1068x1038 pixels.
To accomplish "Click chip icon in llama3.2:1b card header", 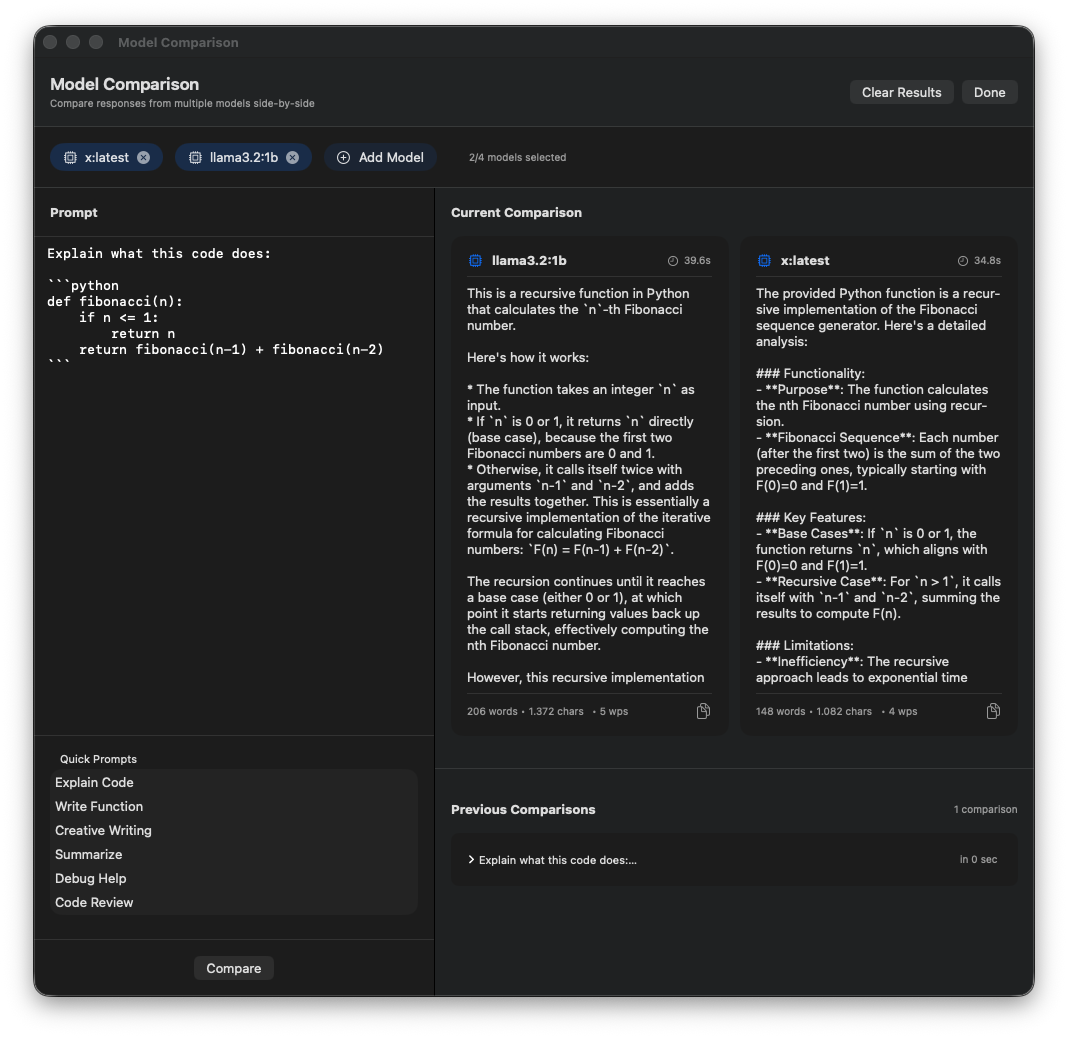I will click(475, 261).
